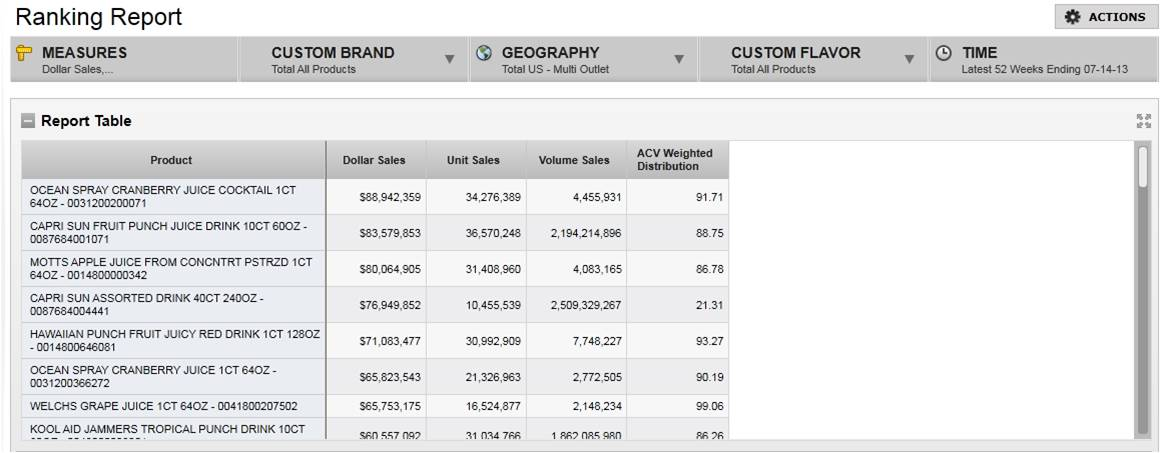Open the Measures filter panel
The height and width of the screenshot is (453, 1162).
[125, 60]
